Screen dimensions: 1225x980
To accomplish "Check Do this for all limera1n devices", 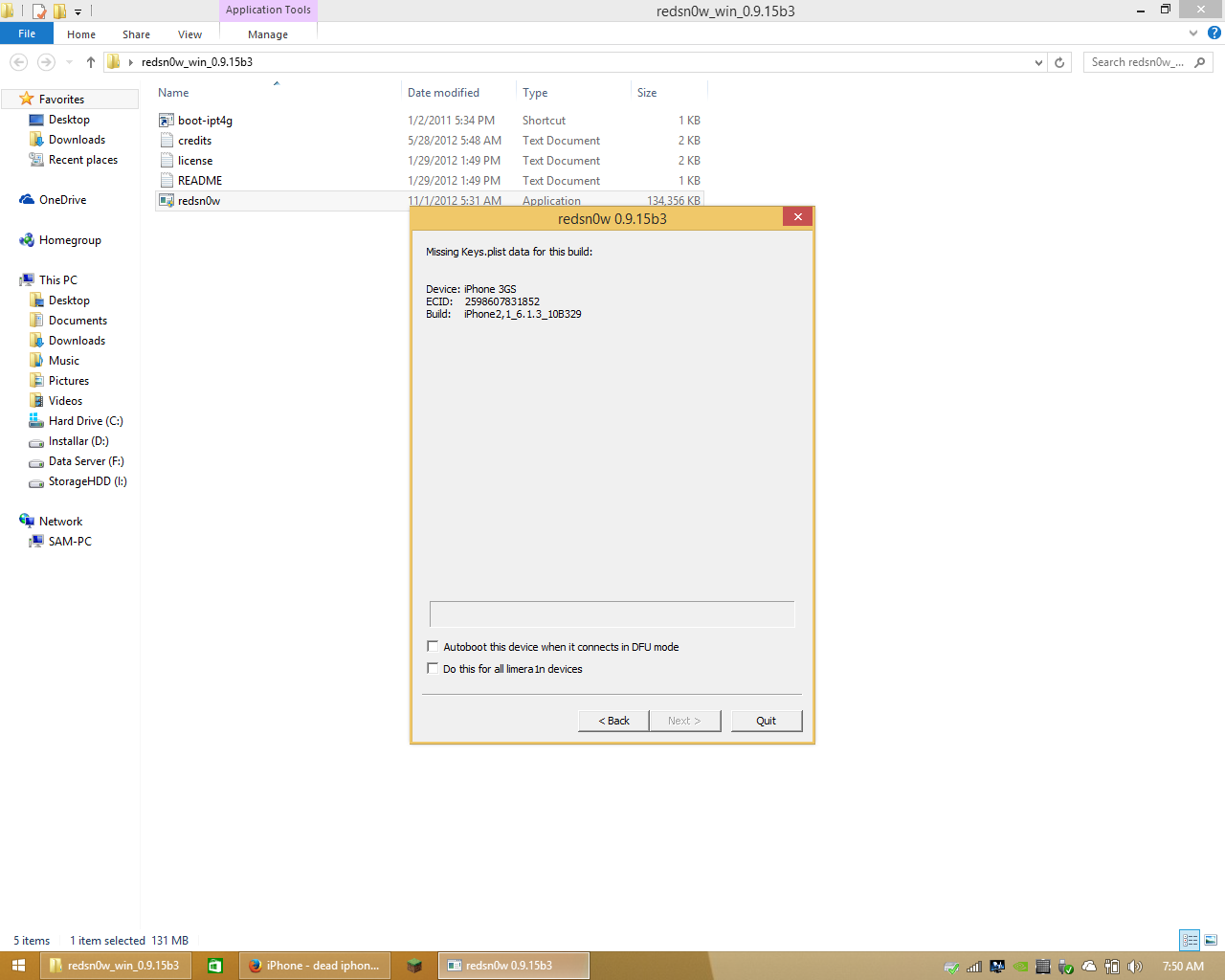I will click(433, 669).
